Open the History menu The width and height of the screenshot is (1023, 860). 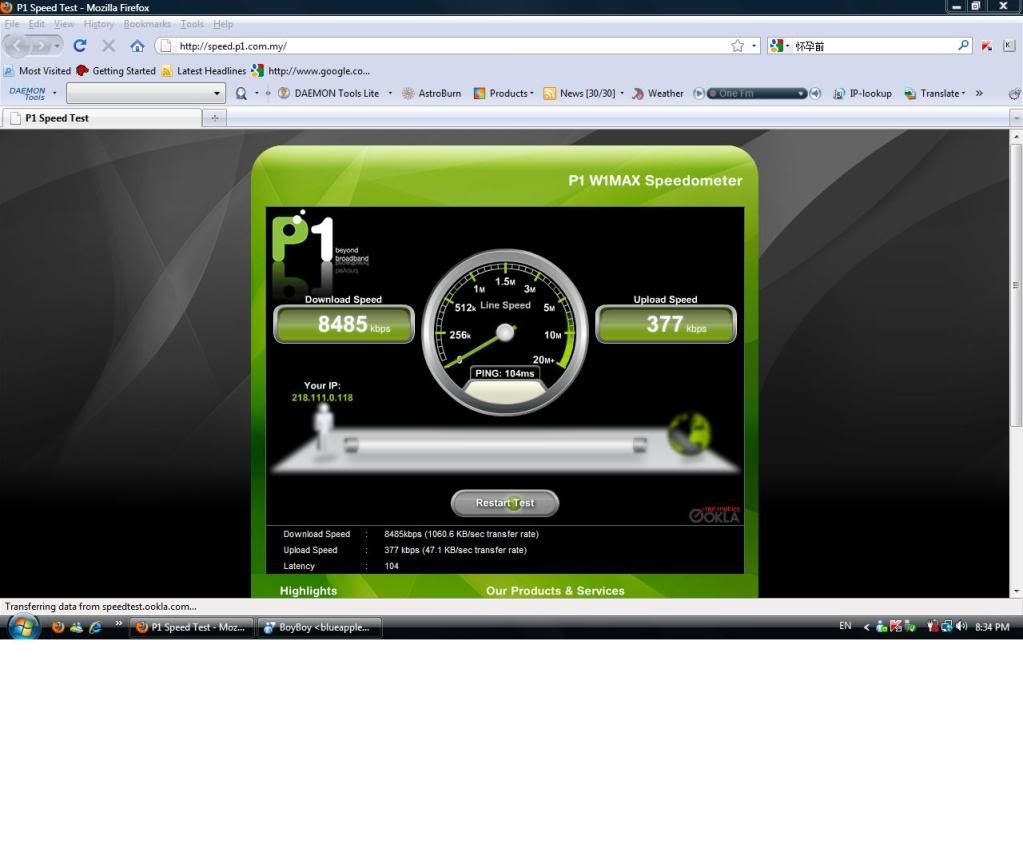98,24
